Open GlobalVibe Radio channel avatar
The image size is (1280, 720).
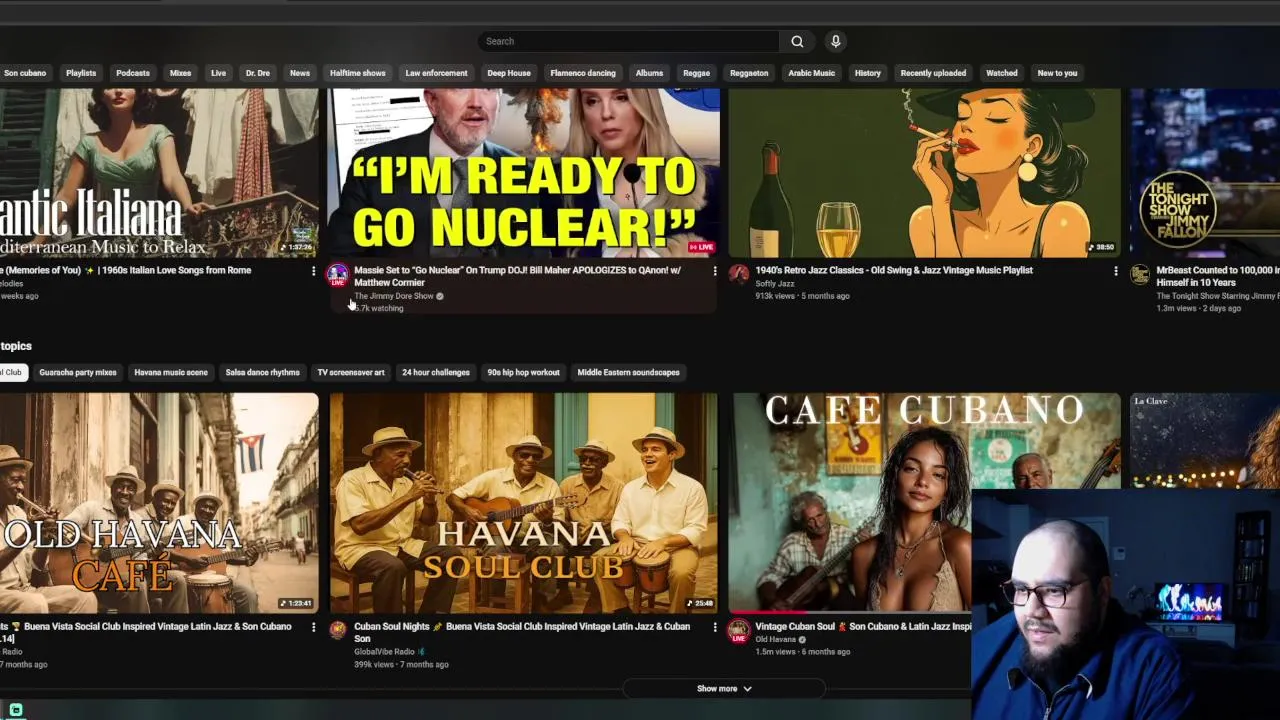click(x=338, y=630)
